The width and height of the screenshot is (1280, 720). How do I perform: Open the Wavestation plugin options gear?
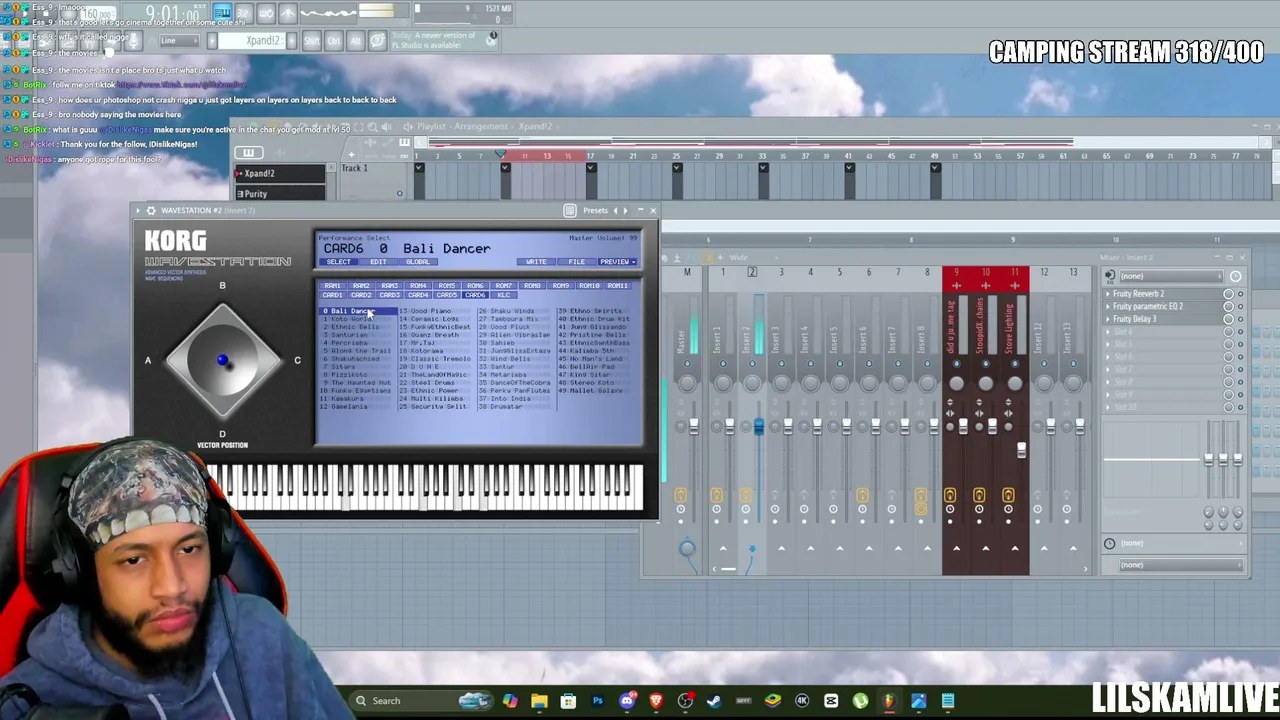click(151, 210)
